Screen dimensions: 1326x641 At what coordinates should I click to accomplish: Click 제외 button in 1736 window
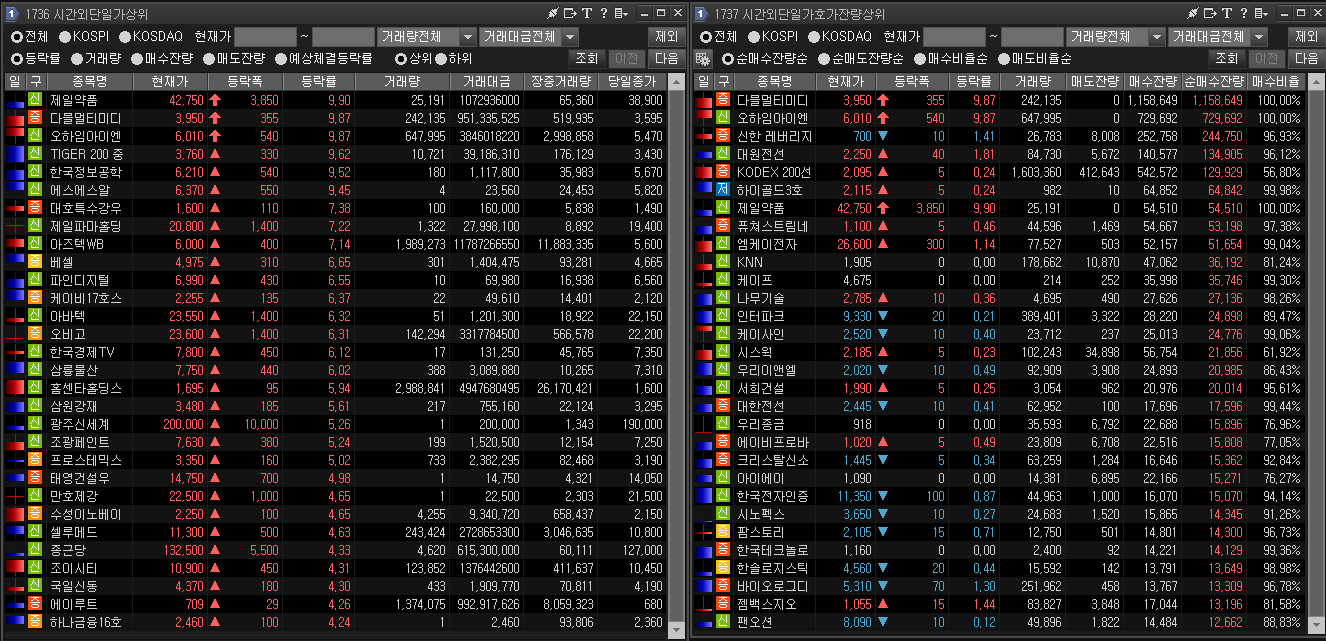[x=665, y=37]
